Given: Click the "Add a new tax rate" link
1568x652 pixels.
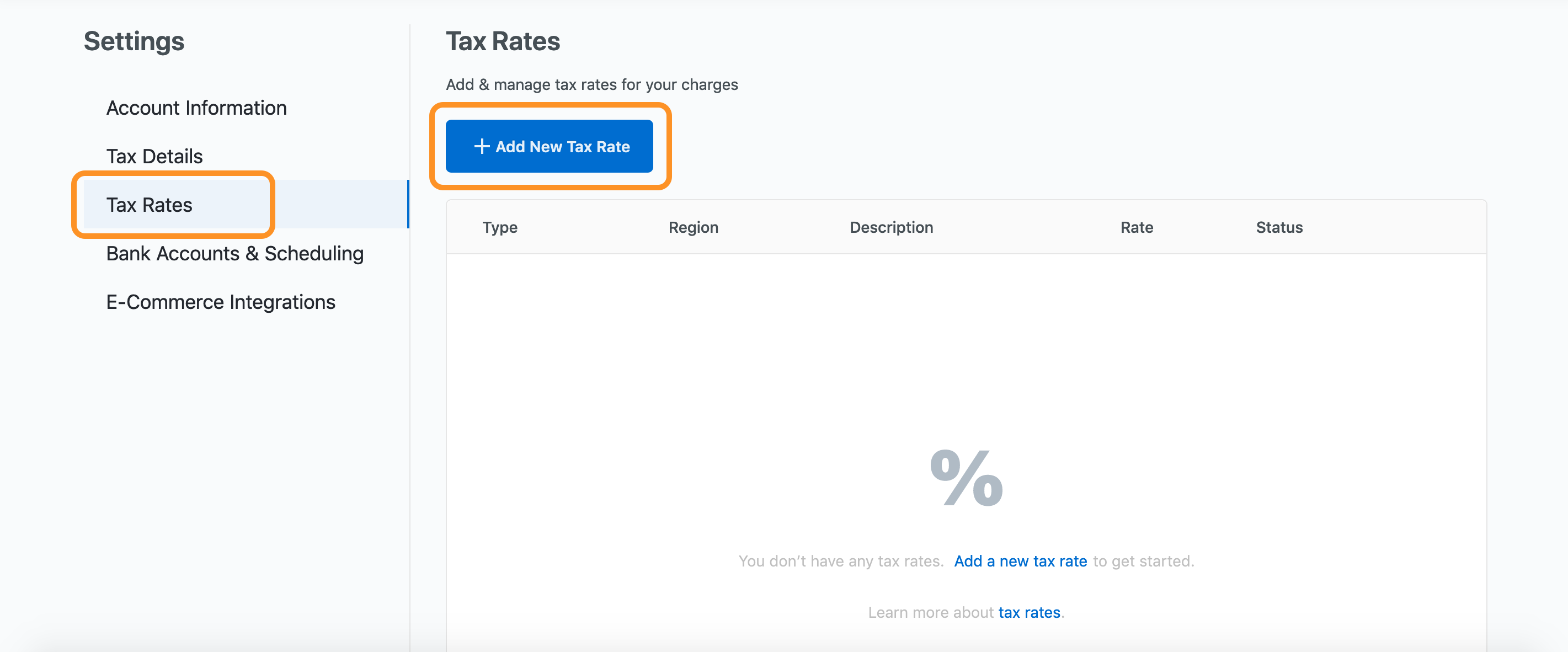Looking at the screenshot, I should tap(1020, 560).
